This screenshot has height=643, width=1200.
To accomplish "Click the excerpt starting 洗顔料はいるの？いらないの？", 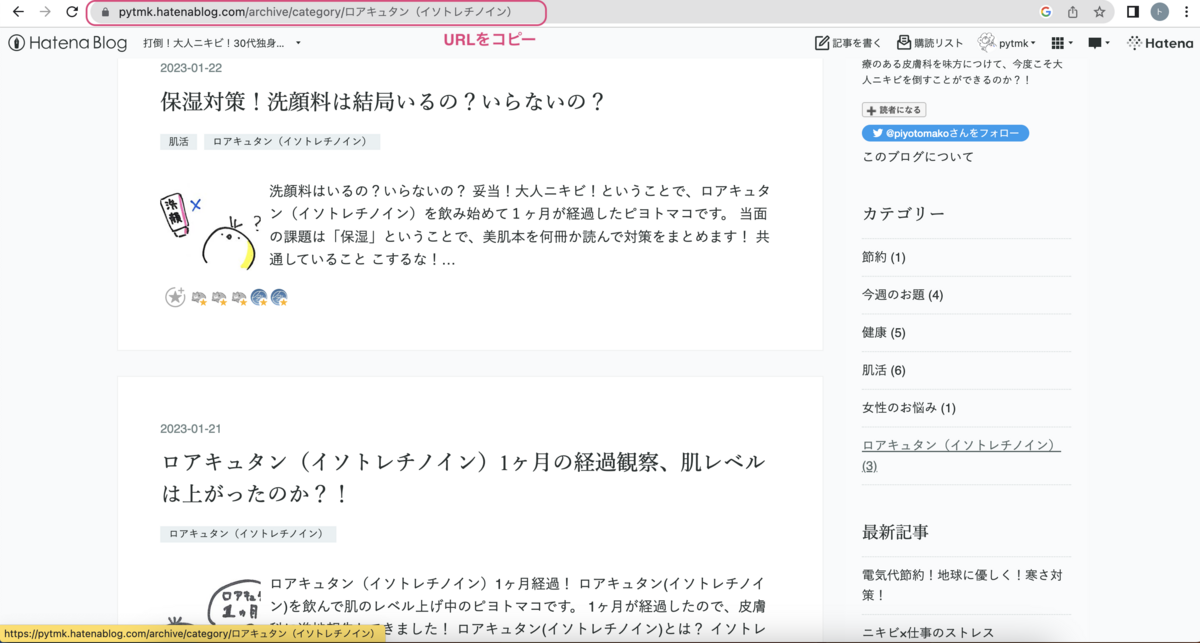I will pos(519,225).
